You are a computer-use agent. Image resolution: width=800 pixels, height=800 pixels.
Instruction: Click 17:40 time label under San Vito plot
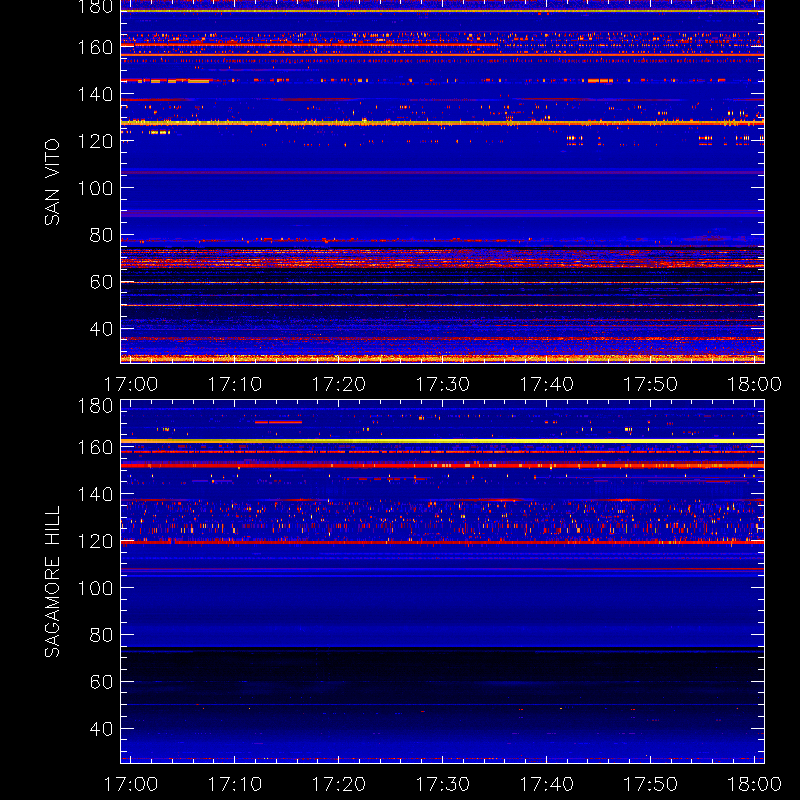point(546,384)
